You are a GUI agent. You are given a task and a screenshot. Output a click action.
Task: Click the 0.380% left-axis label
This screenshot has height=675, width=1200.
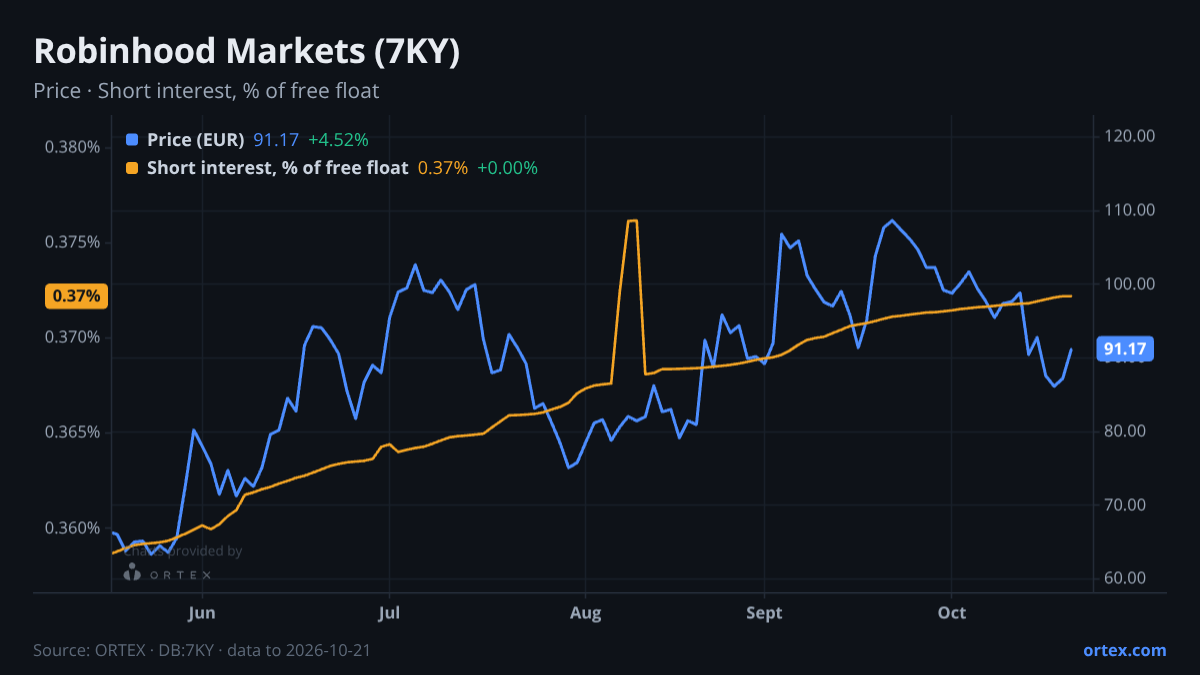tap(73, 147)
